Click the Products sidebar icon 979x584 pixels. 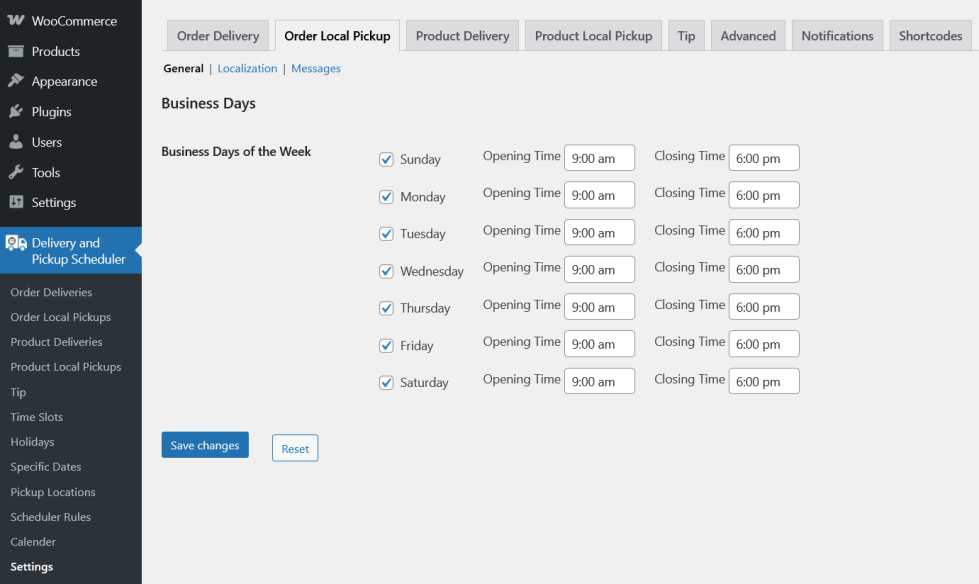[x=16, y=51]
